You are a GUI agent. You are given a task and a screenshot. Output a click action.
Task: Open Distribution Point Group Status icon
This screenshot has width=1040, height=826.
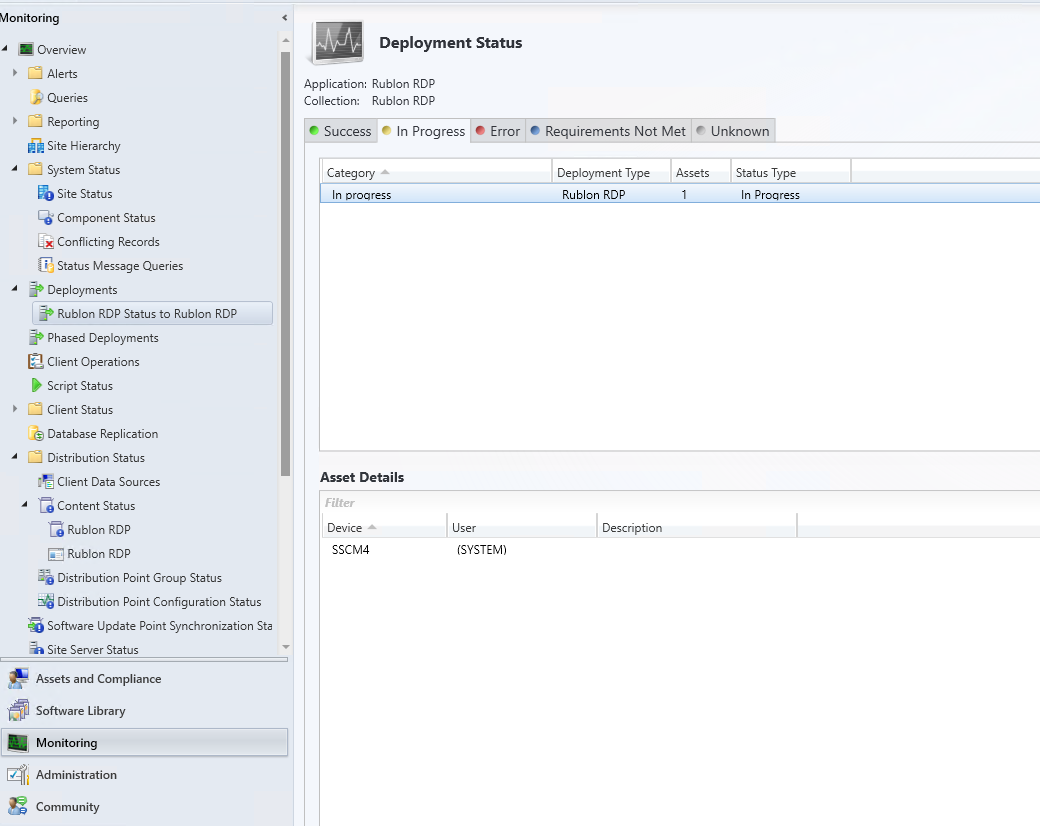point(46,578)
